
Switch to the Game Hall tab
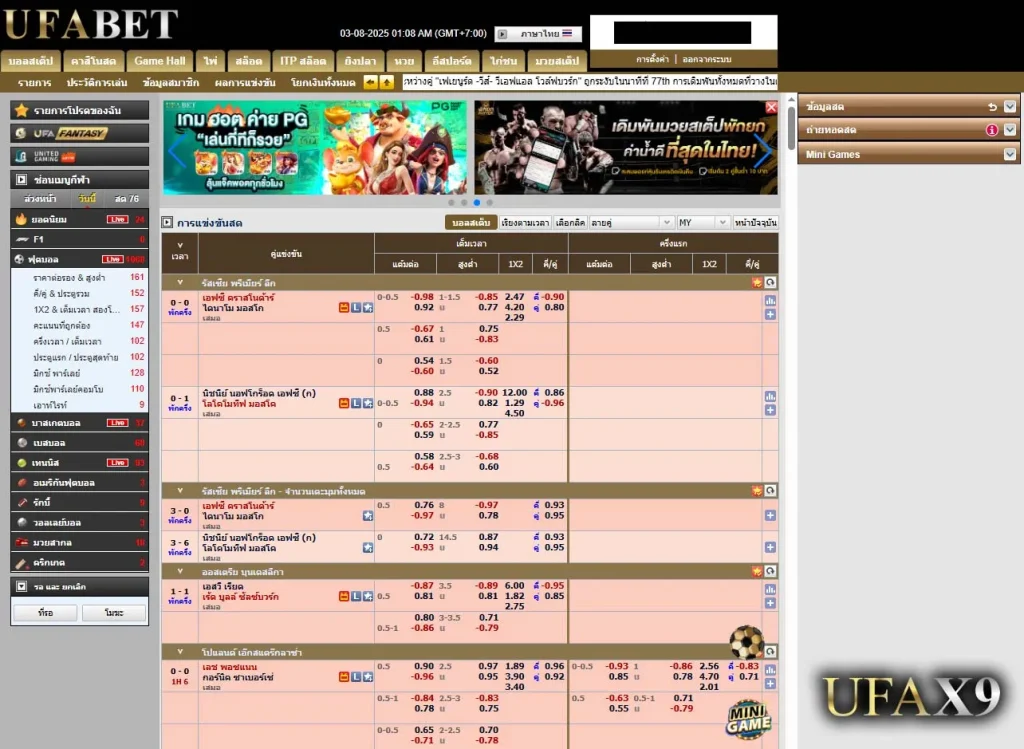pos(159,60)
